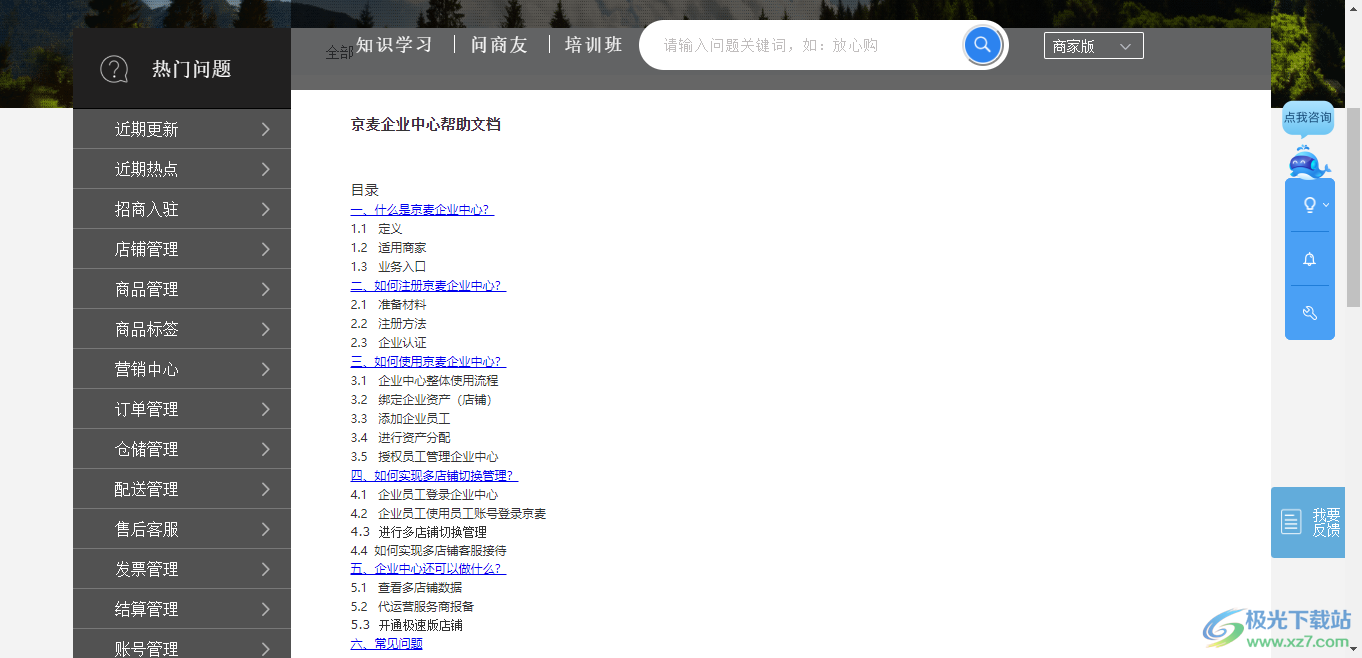Click the magnifier search button

pos(983,45)
